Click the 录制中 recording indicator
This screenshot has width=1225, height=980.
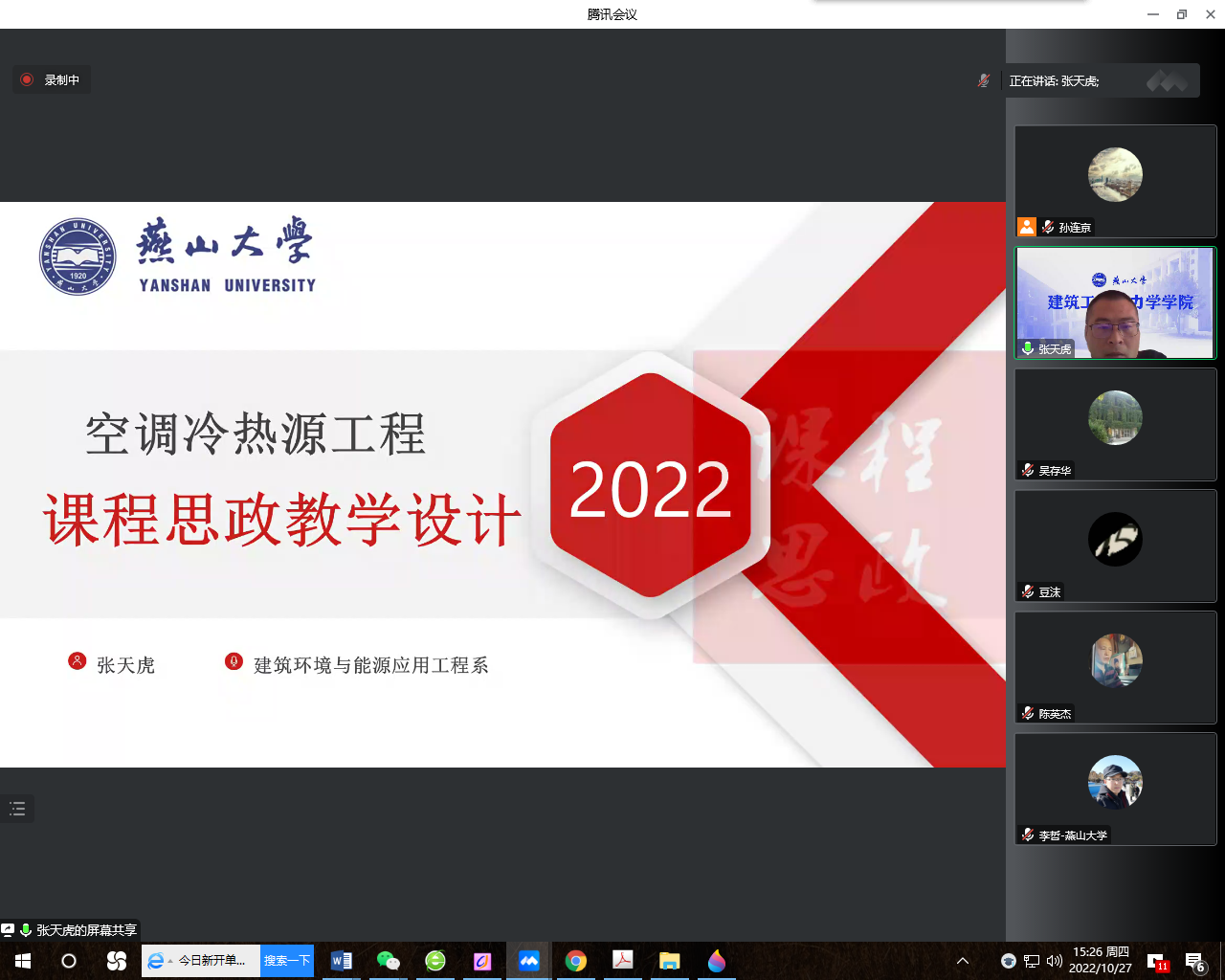click(52, 80)
